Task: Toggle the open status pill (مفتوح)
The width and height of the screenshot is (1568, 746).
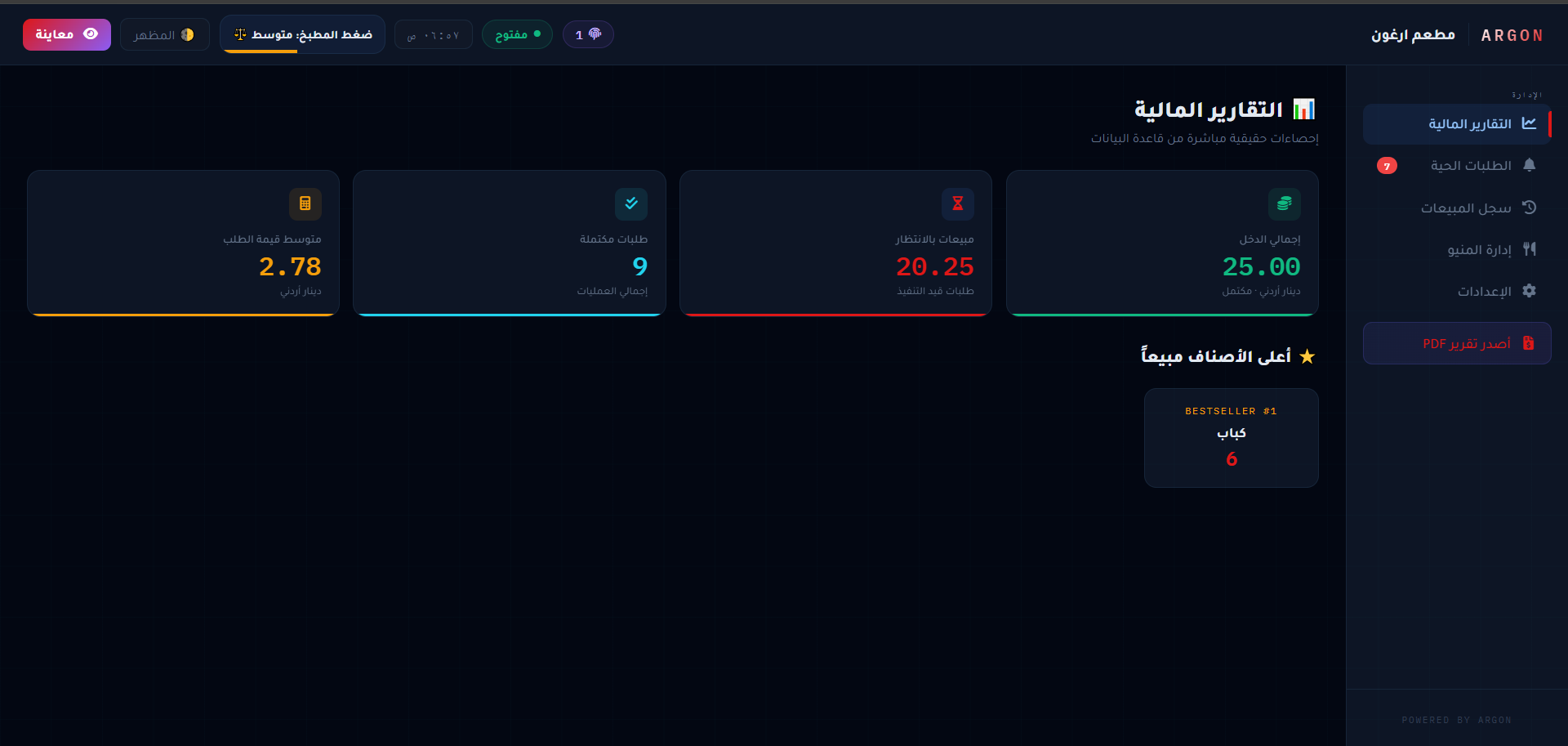Action: 517,34
